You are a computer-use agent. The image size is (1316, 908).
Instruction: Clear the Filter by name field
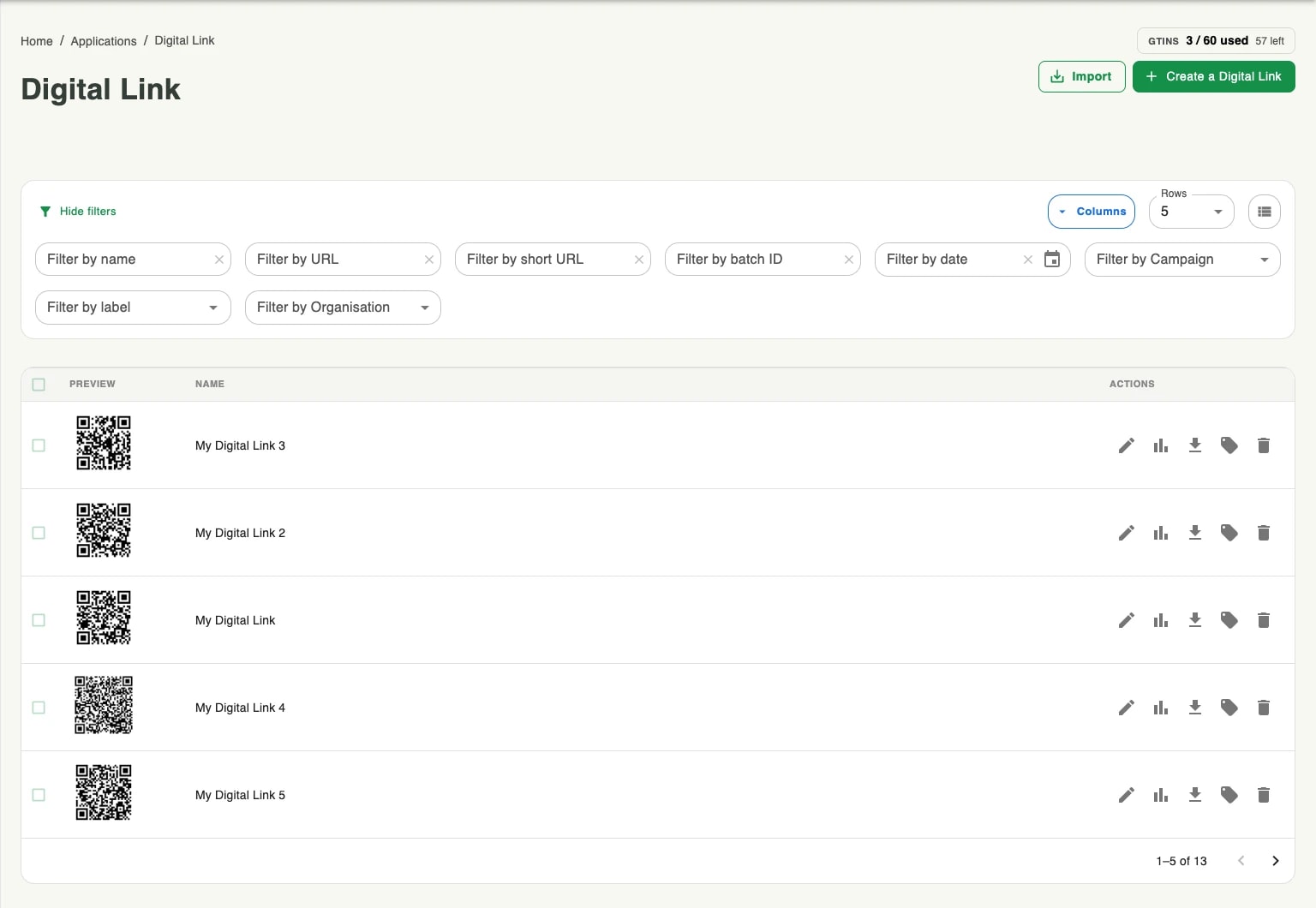coord(219,260)
